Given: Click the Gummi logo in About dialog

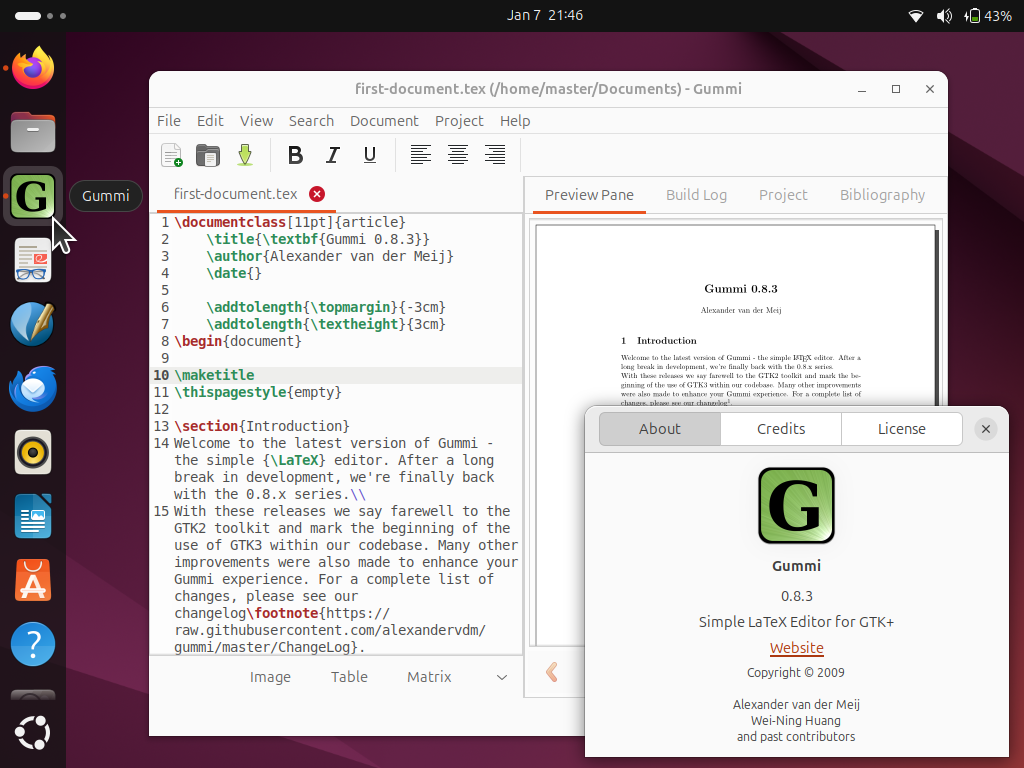Looking at the screenshot, I should point(796,505).
